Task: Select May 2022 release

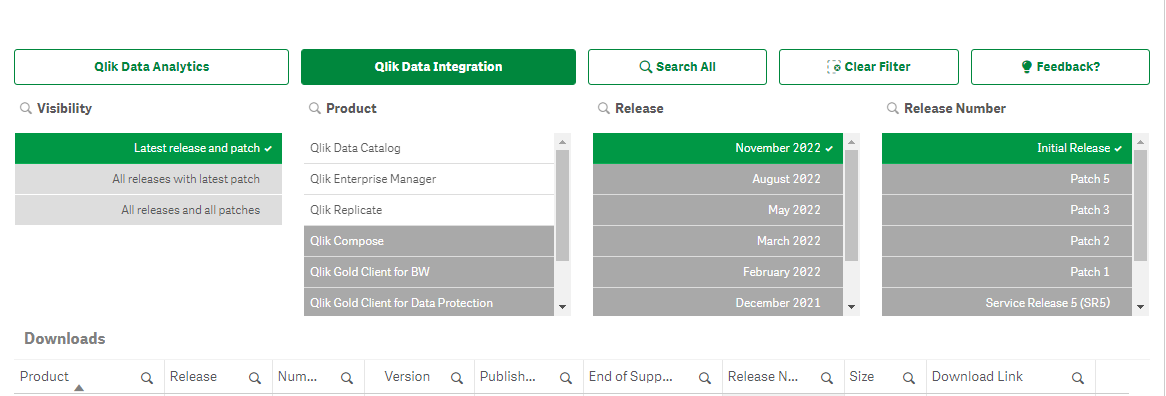Action: point(718,210)
